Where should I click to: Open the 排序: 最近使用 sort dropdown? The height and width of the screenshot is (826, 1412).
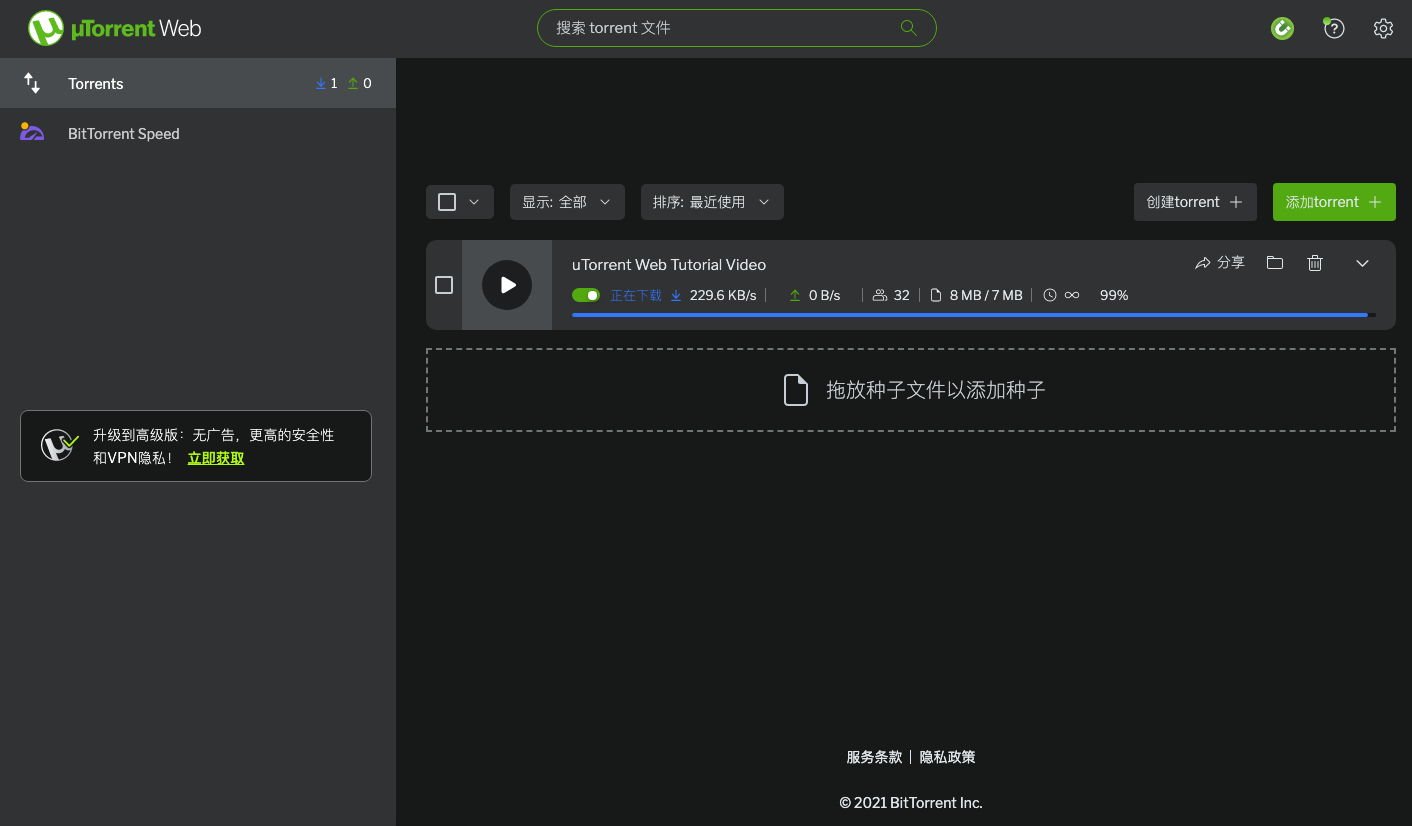point(712,202)
